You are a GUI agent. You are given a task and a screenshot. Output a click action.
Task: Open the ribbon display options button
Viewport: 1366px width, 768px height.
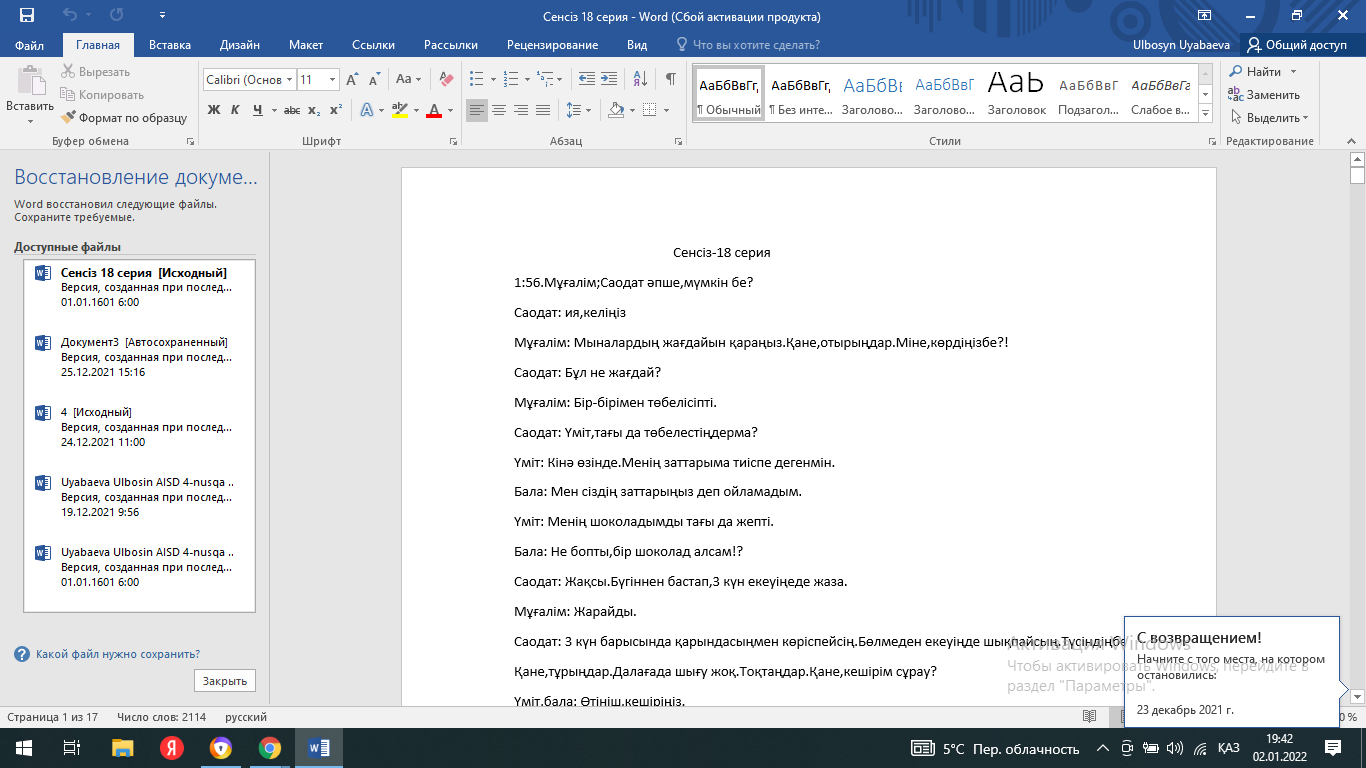pos(1204,16)
